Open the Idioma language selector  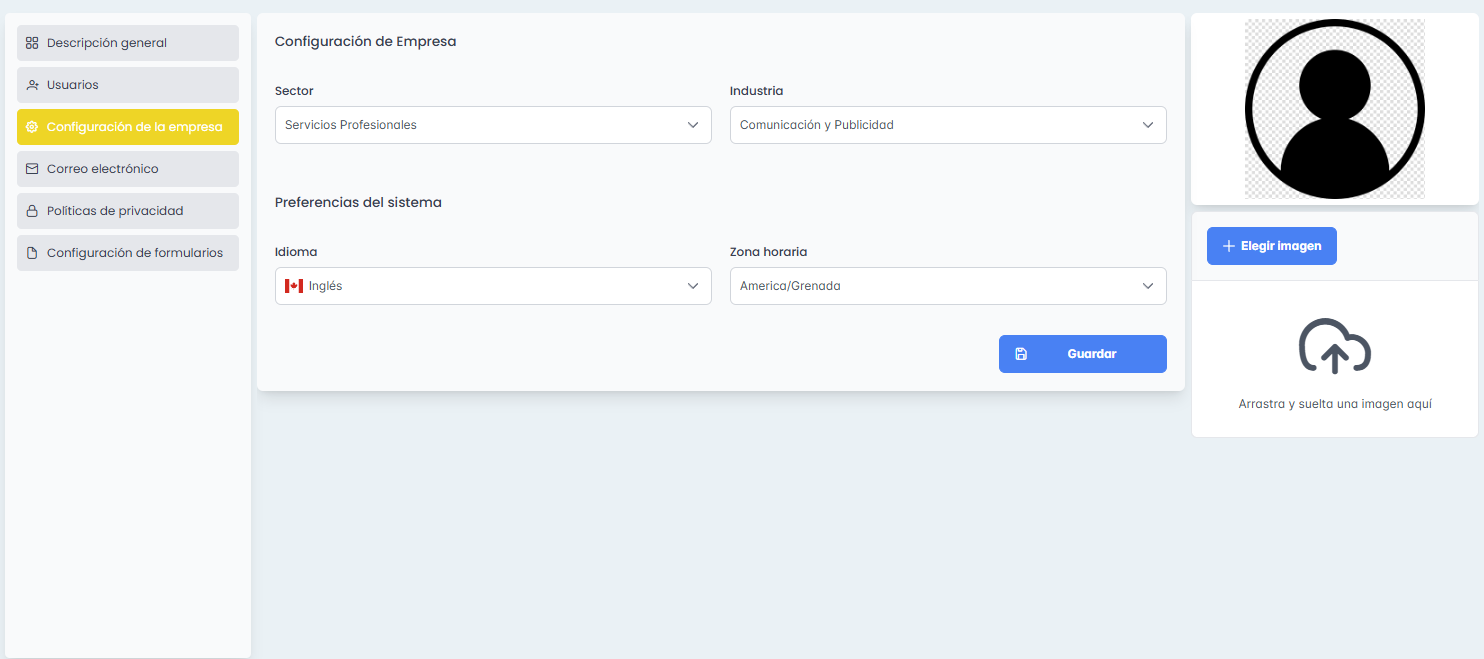[x=492, y=286]
